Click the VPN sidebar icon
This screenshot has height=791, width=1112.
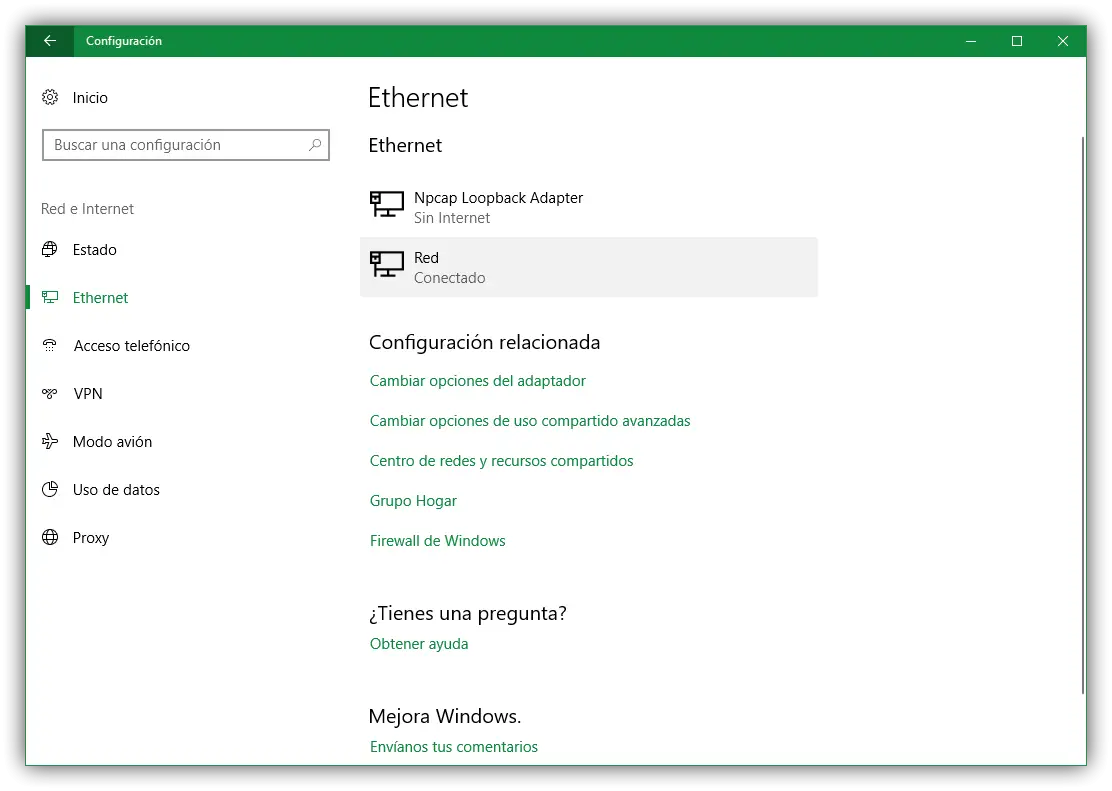point(50,393)
